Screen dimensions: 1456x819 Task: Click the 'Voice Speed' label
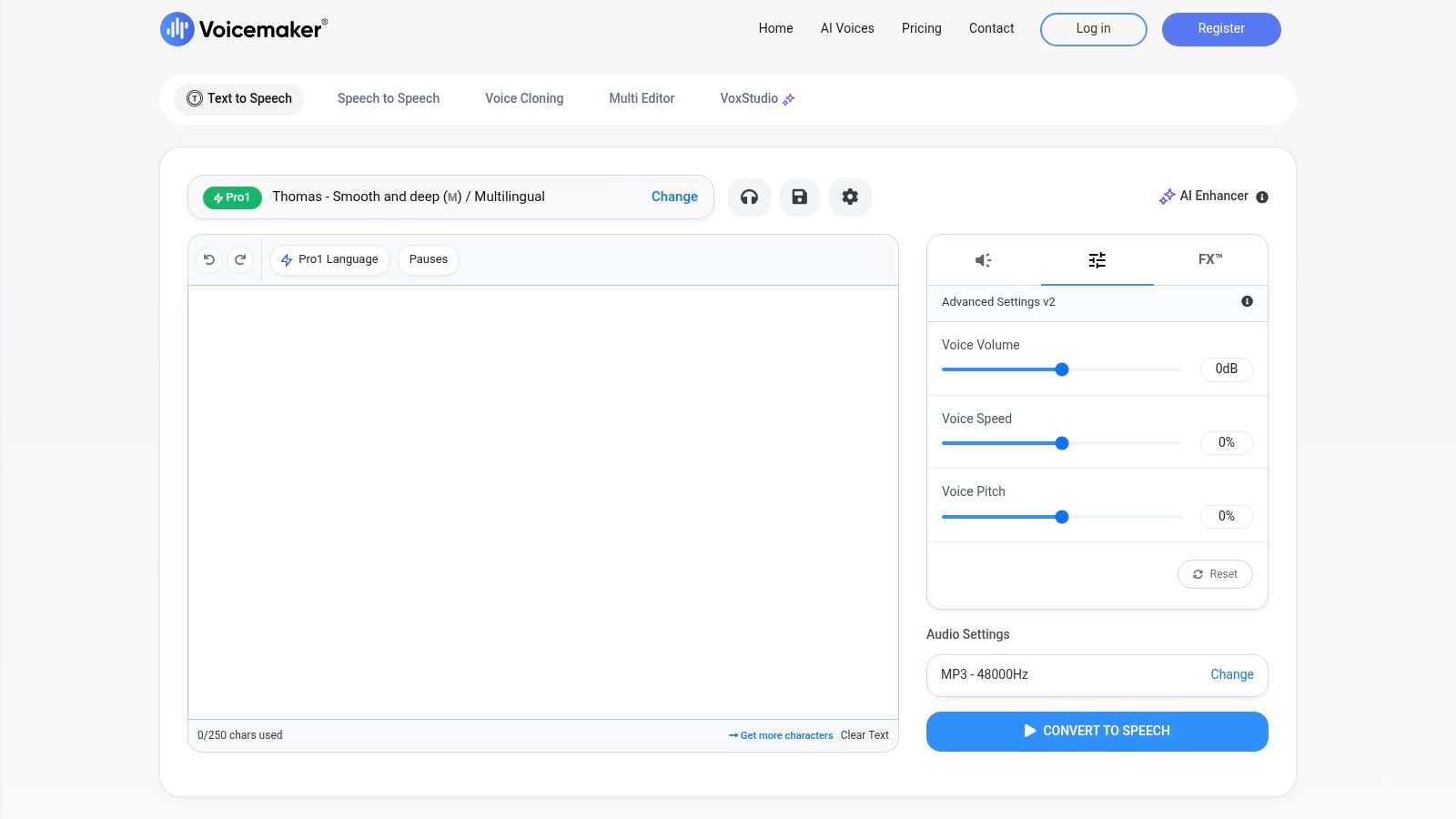pos(976,419)
